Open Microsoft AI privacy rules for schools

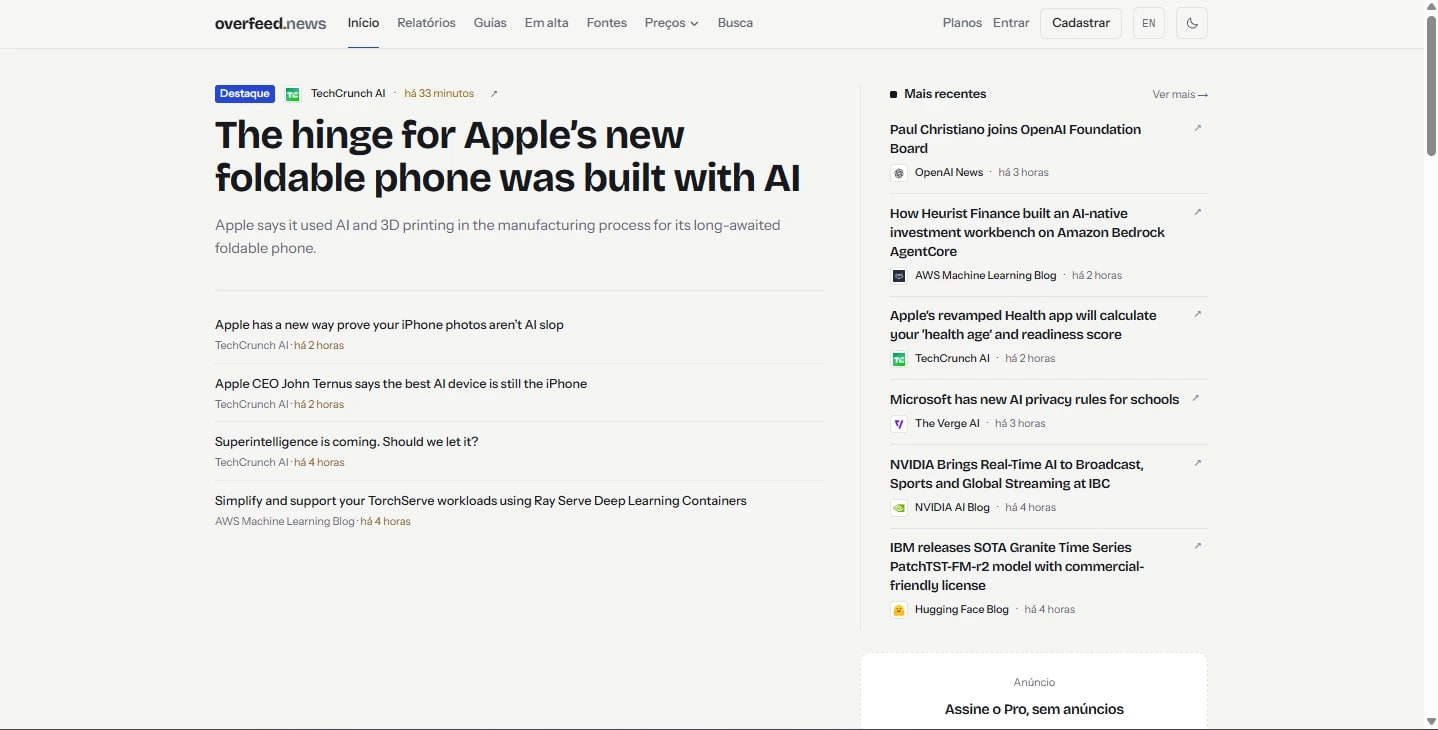[x=1034, y=399]
